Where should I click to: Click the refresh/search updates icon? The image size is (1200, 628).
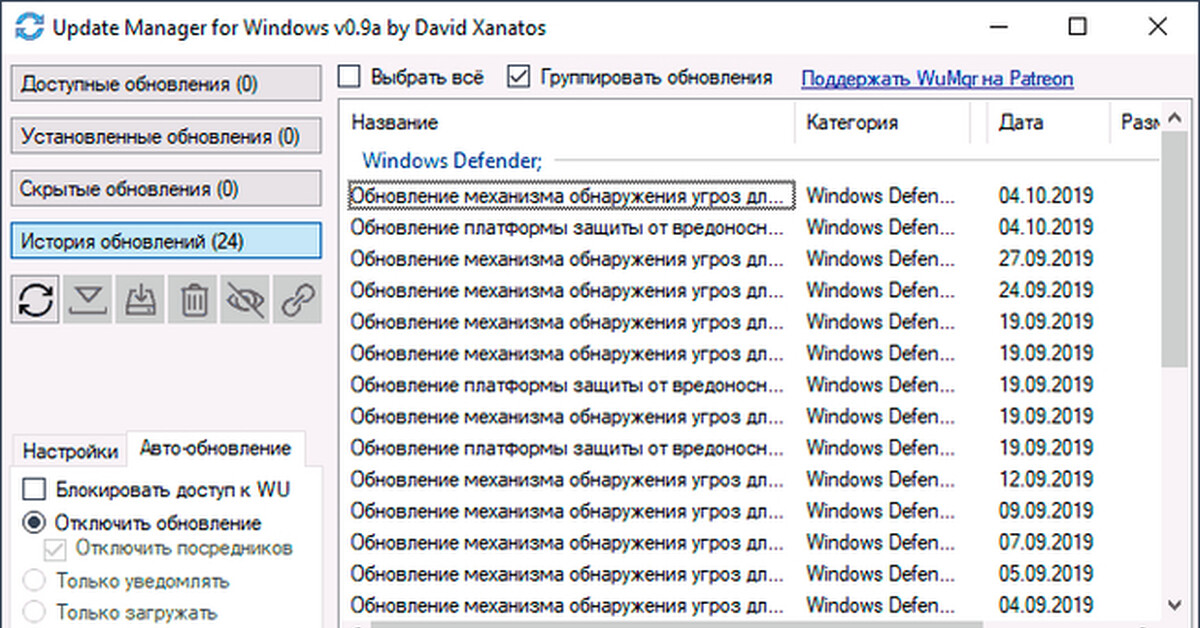36,300
